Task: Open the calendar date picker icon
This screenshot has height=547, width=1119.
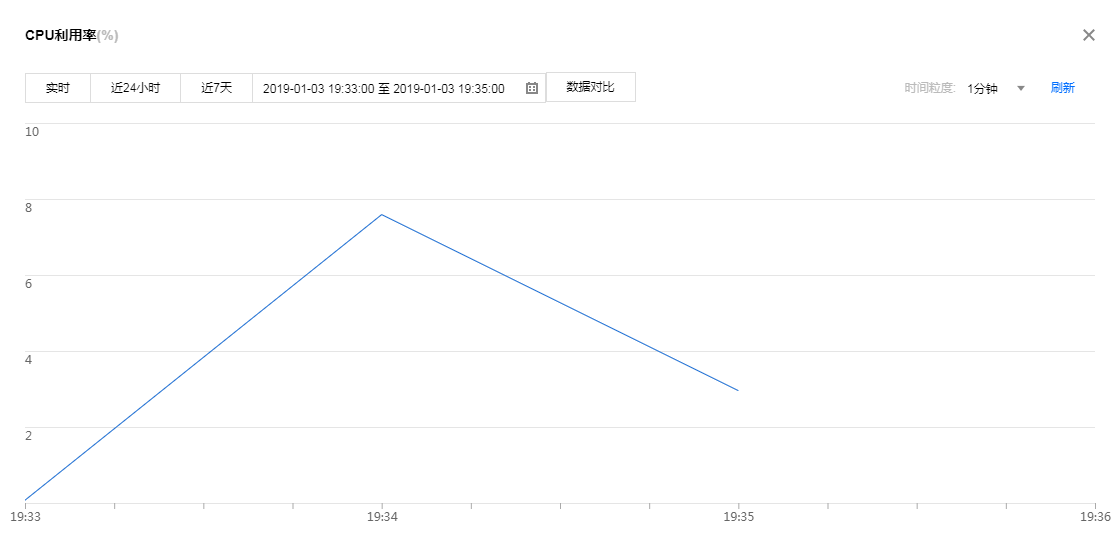Action: [532, 88]
